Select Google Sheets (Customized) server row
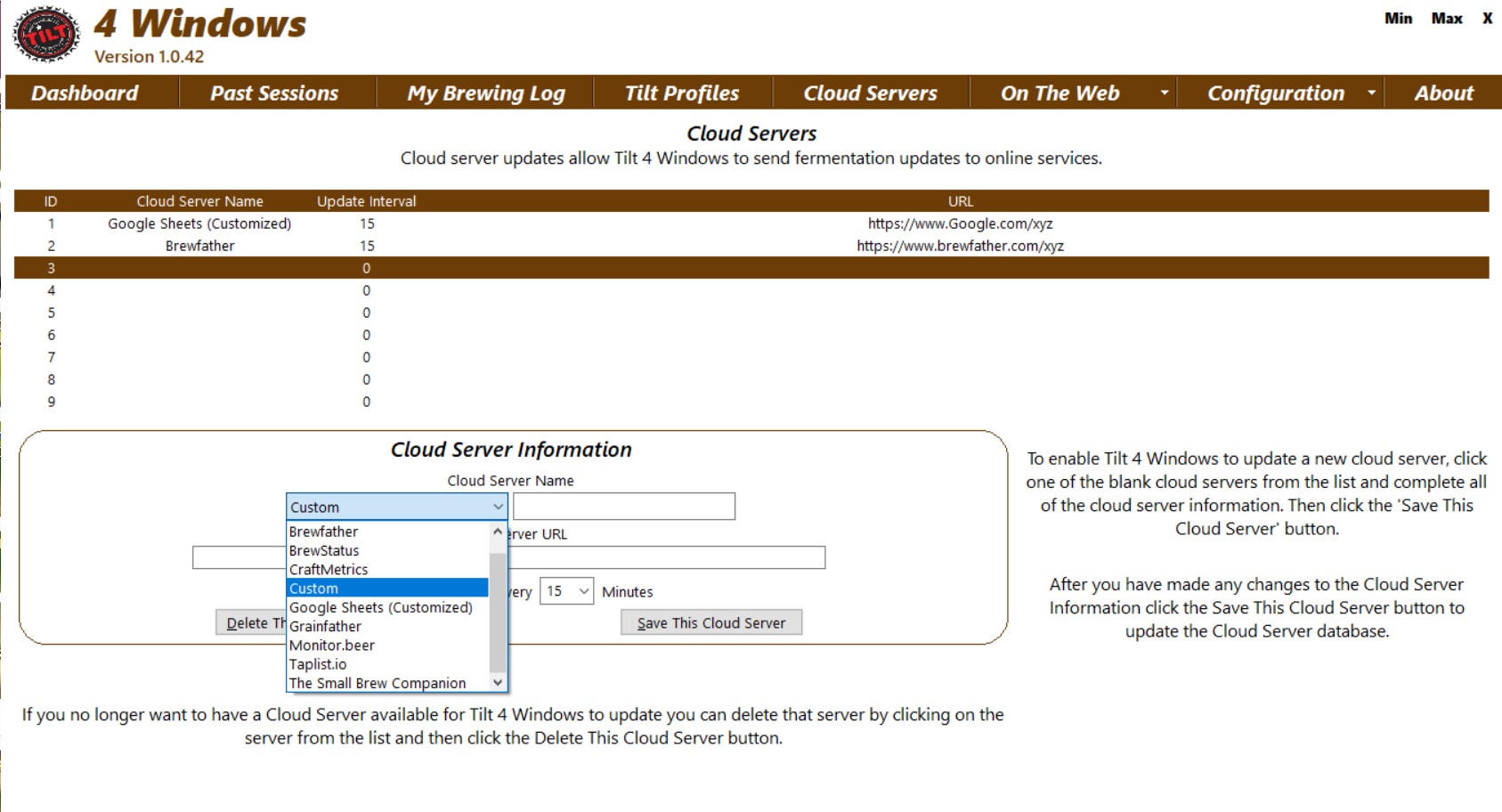1502x812 pixels. 751,223
